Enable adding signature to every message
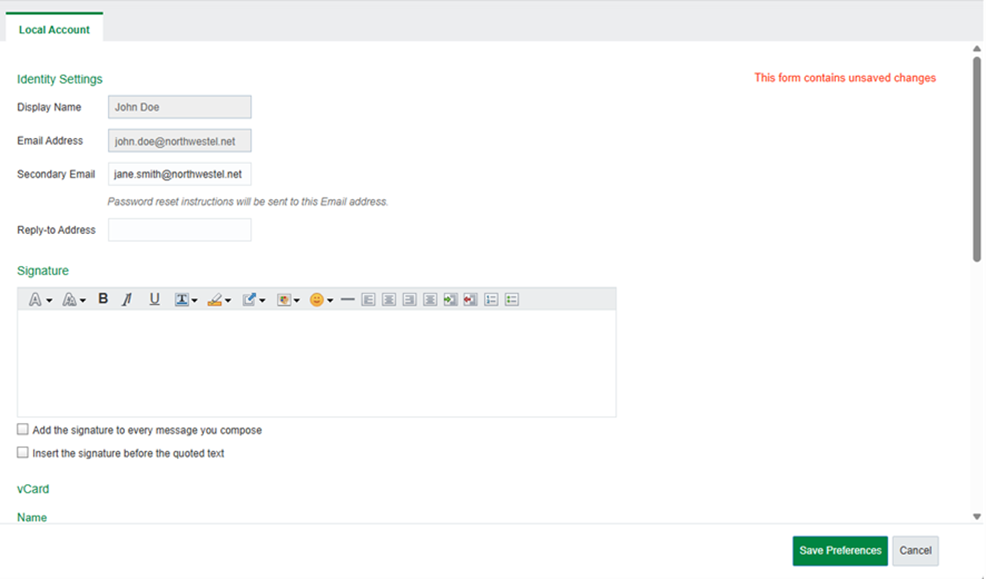986x579 pixels. tap(23, 430)
